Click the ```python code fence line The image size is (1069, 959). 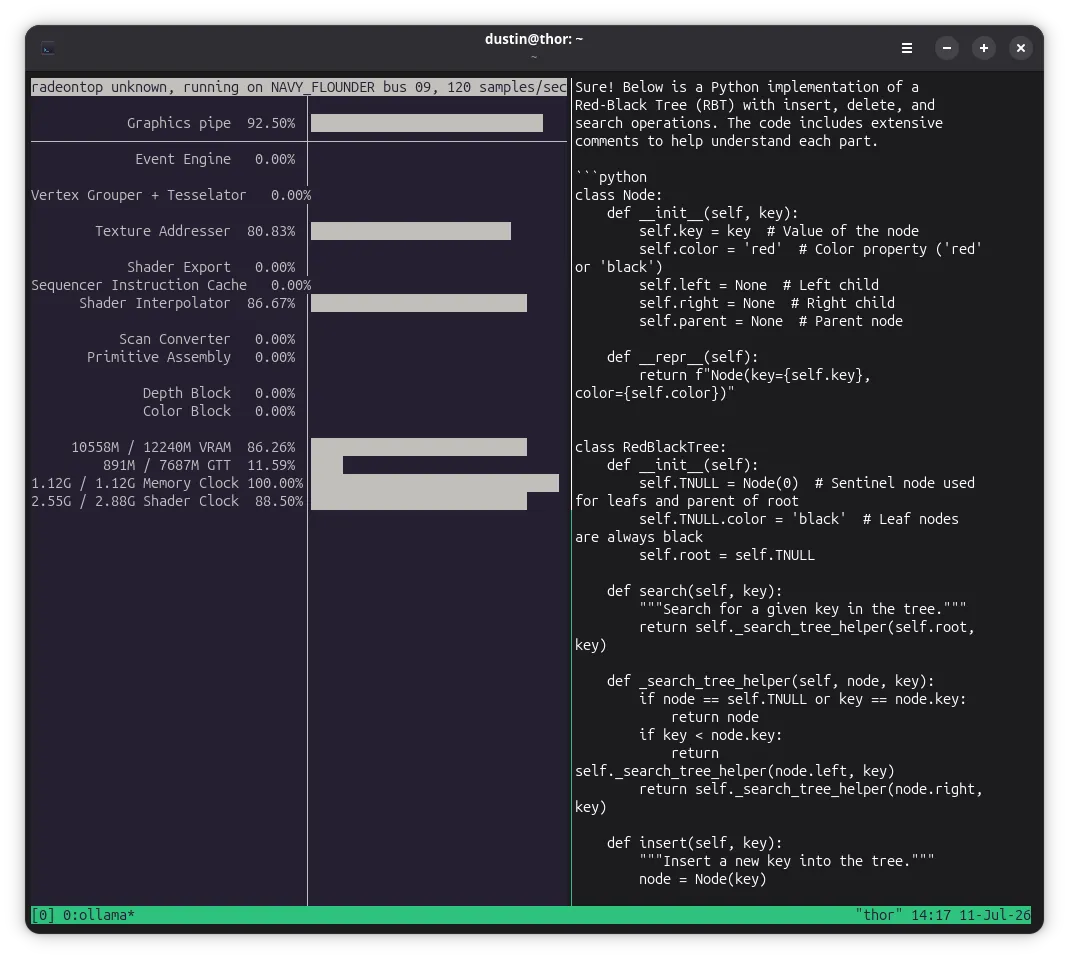click(611, 177)
